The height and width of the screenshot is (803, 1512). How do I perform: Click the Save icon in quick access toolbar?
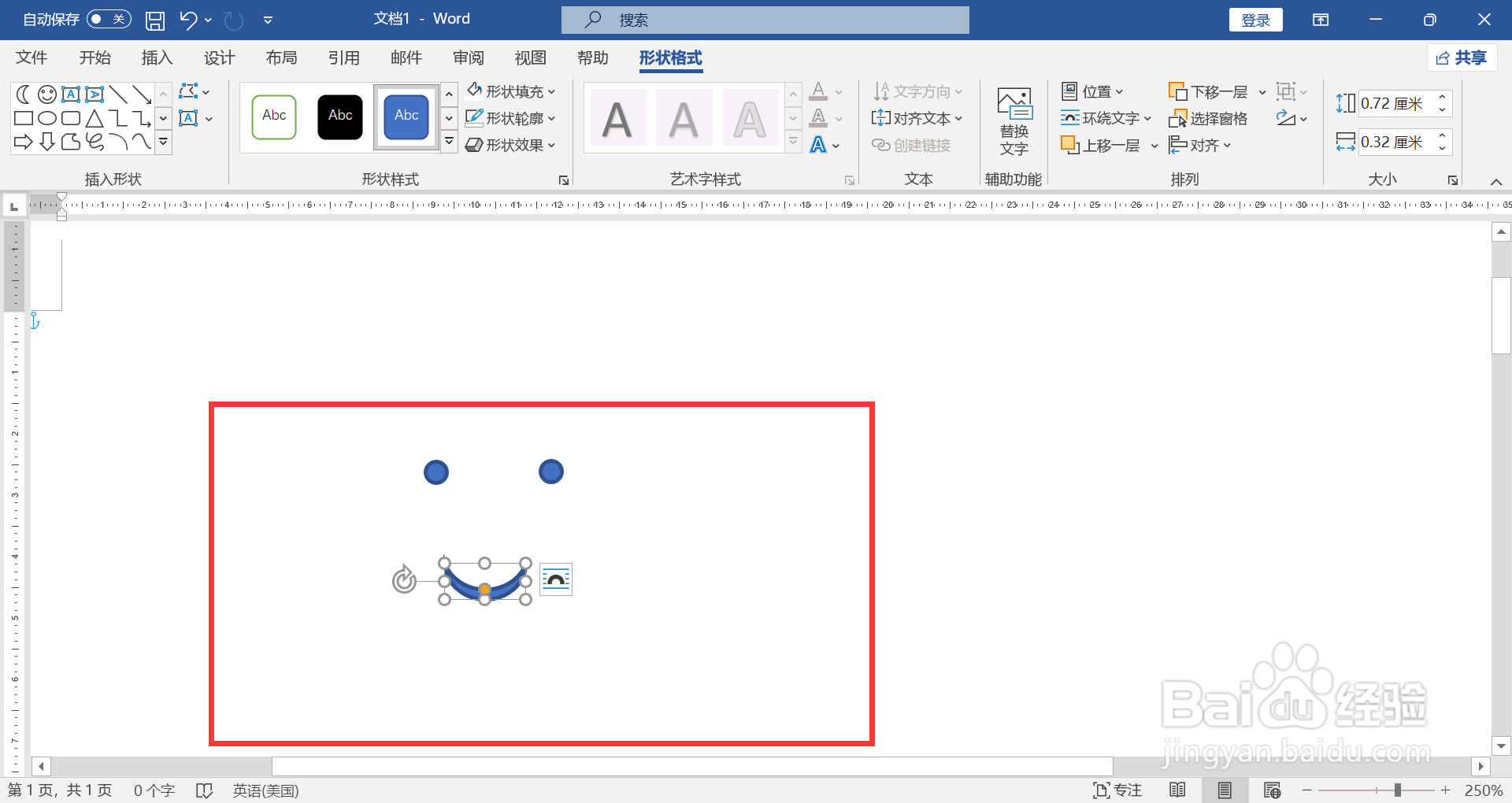tap(154, 20)
